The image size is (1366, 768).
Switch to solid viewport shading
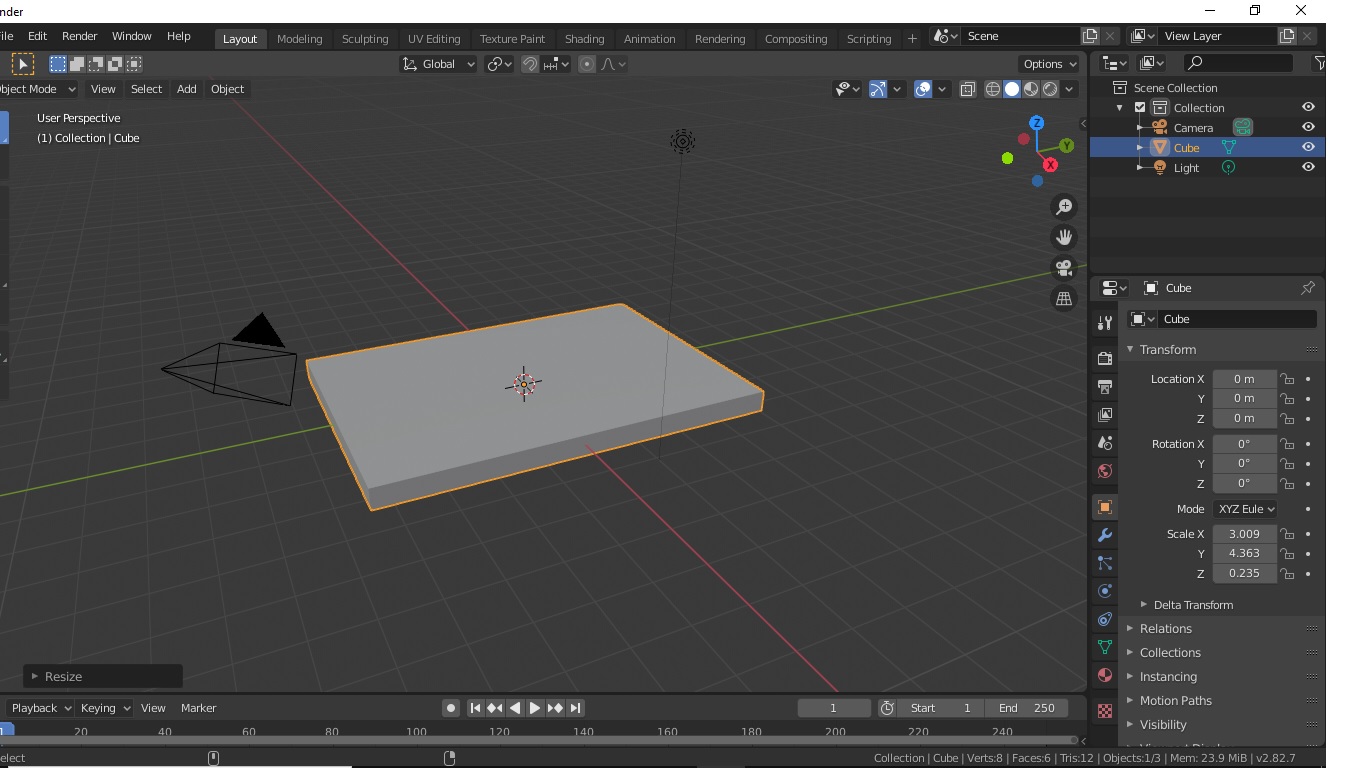(x=1012, y=89)
